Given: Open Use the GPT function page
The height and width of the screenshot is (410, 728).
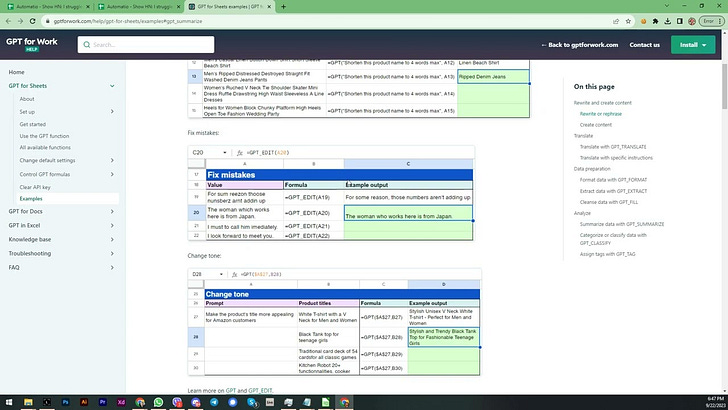Looking at the screenshot, I should tap(44, 136).
